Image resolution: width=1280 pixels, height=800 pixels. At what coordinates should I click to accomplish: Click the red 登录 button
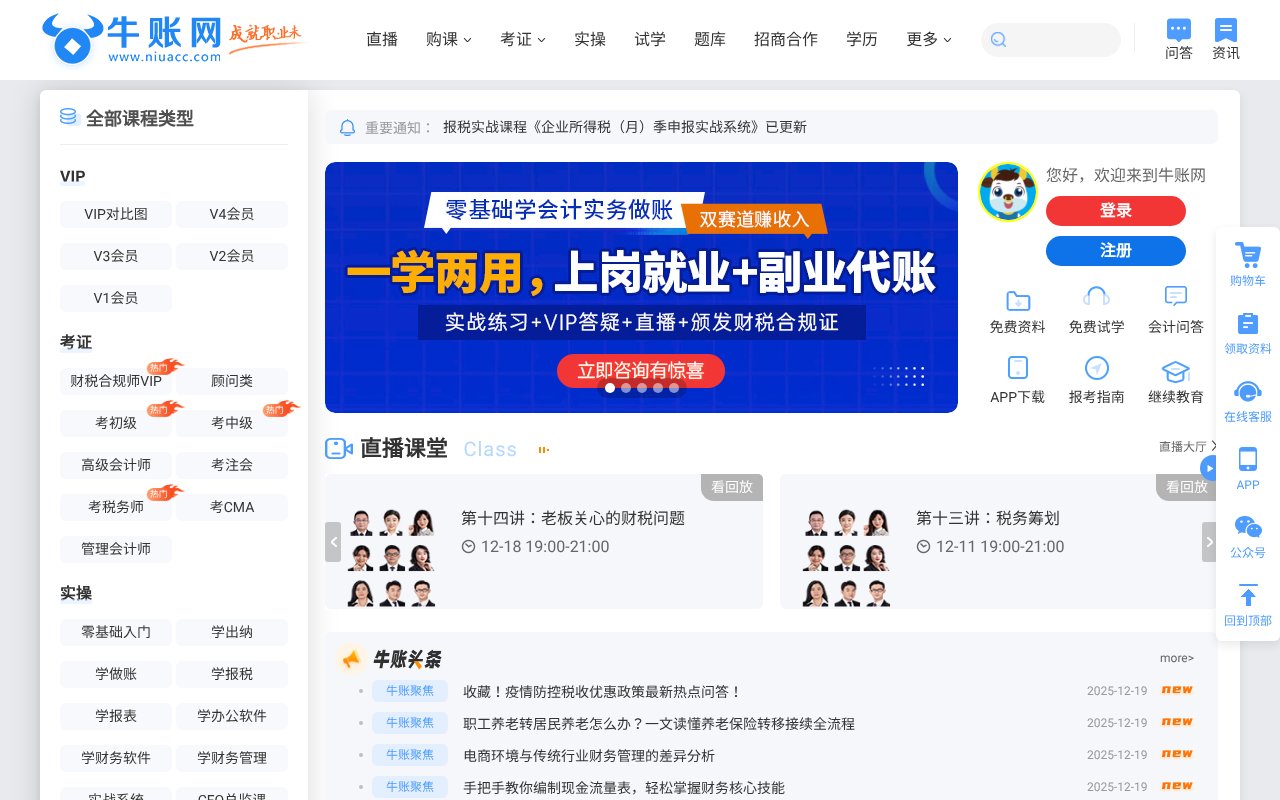1115,211
